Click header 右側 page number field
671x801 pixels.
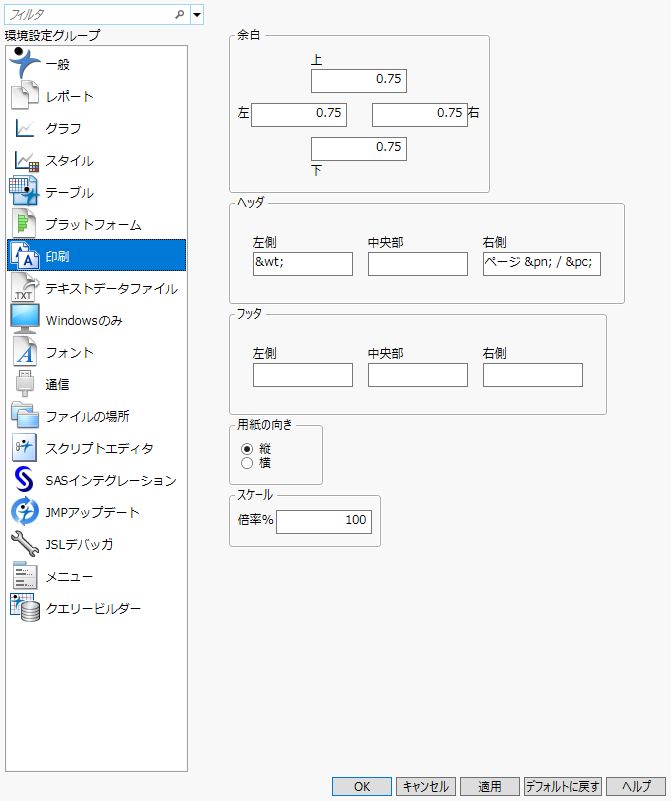542,264
